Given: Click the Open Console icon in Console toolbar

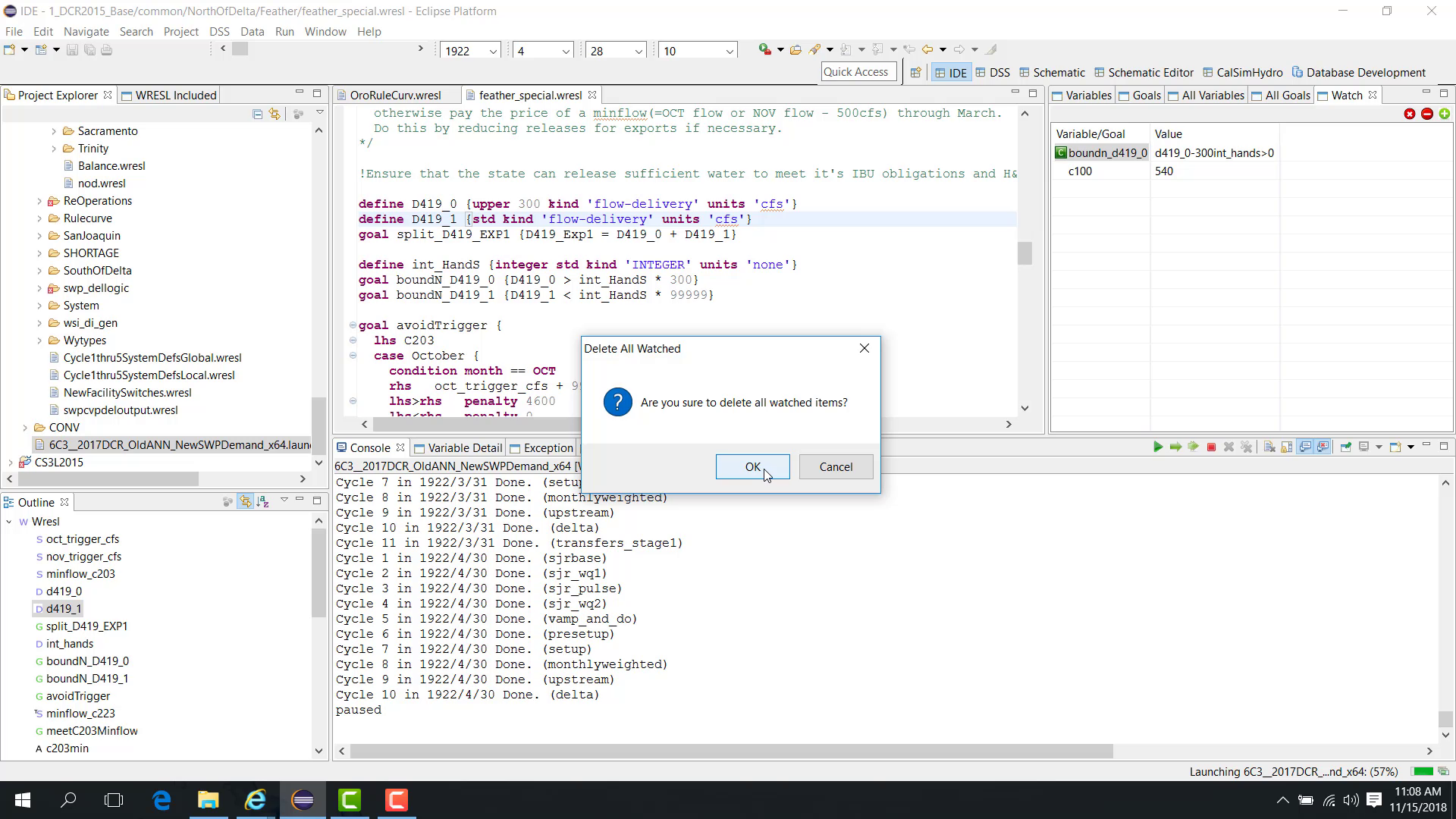Looking at the screenshot, I should click(1395, 447).
